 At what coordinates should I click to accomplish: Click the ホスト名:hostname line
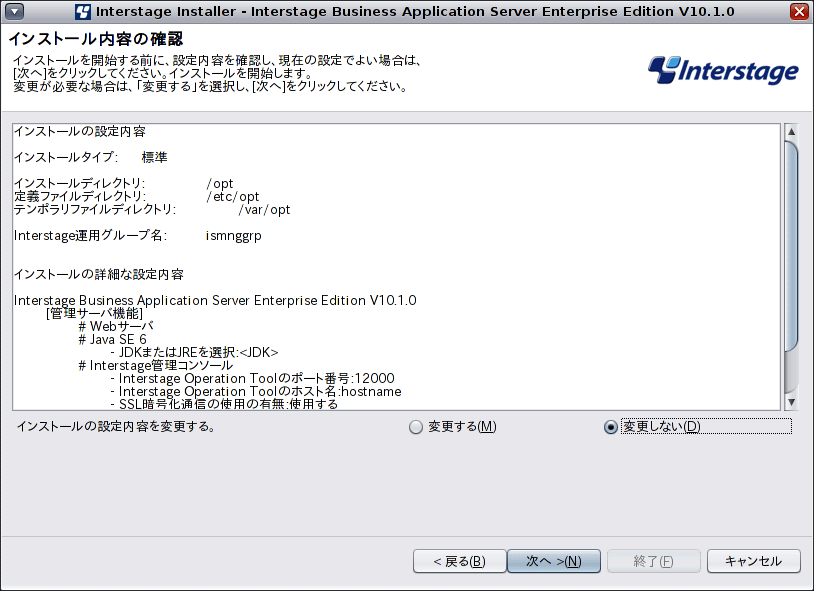(x=256, y=392)
